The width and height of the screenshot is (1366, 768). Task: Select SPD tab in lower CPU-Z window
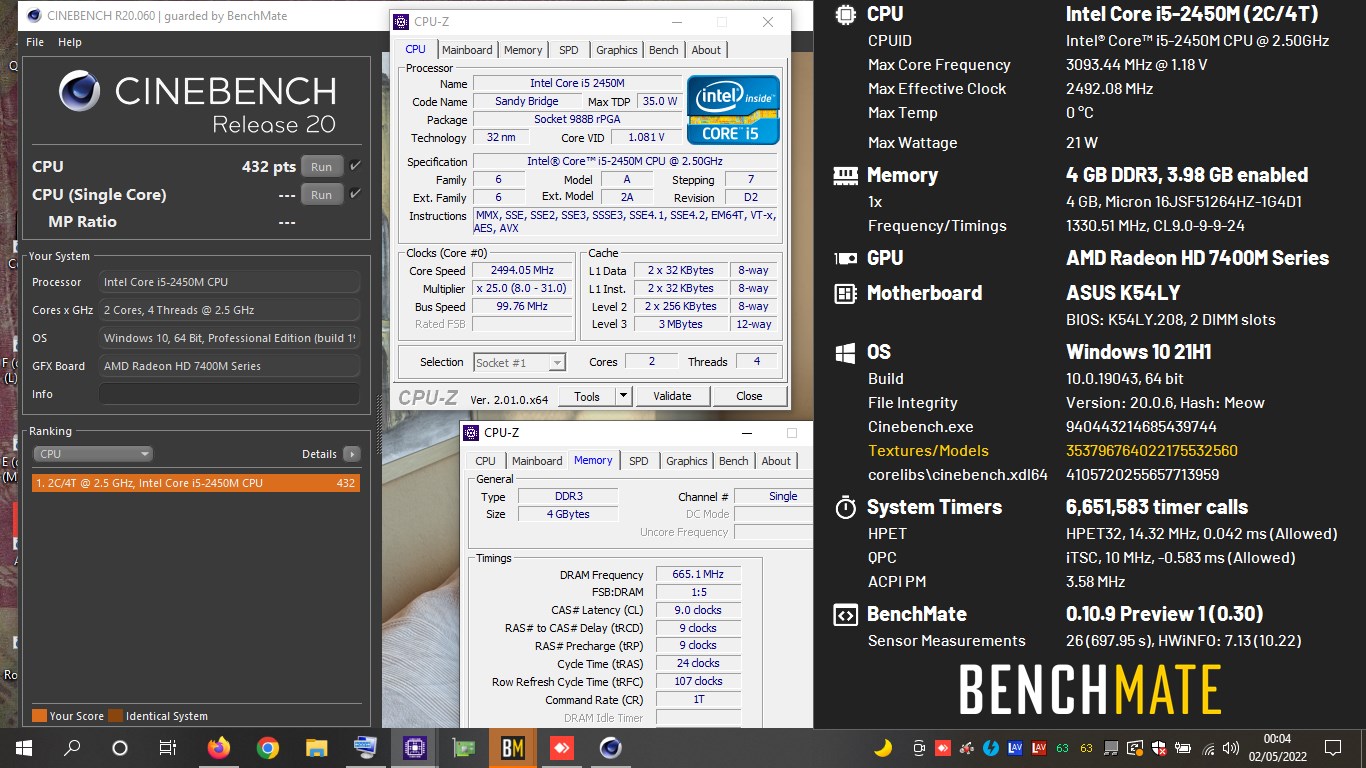(638, 461)
